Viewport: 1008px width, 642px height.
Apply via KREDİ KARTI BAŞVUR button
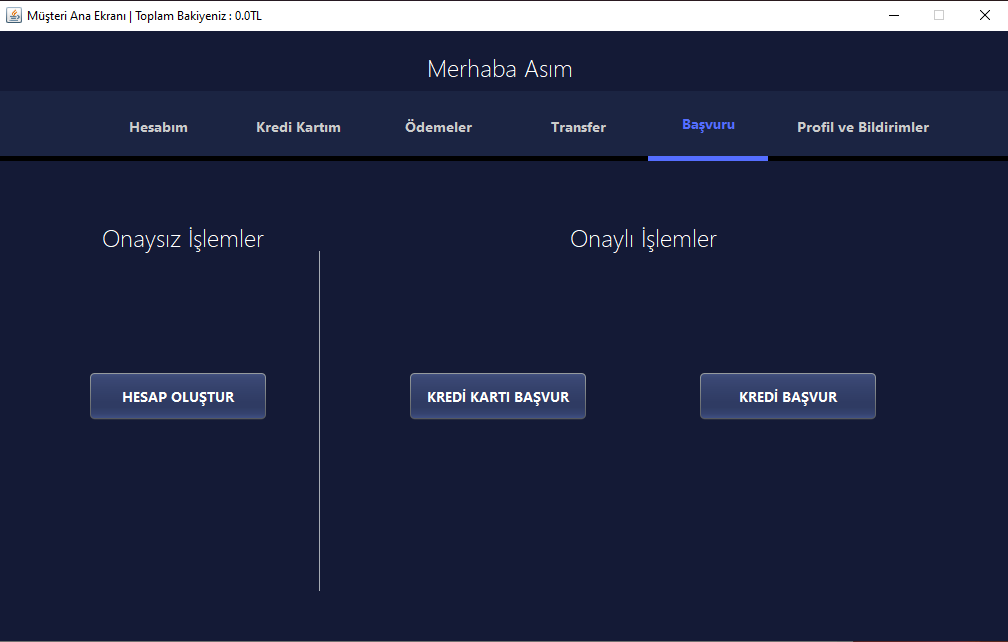point(498,397)
